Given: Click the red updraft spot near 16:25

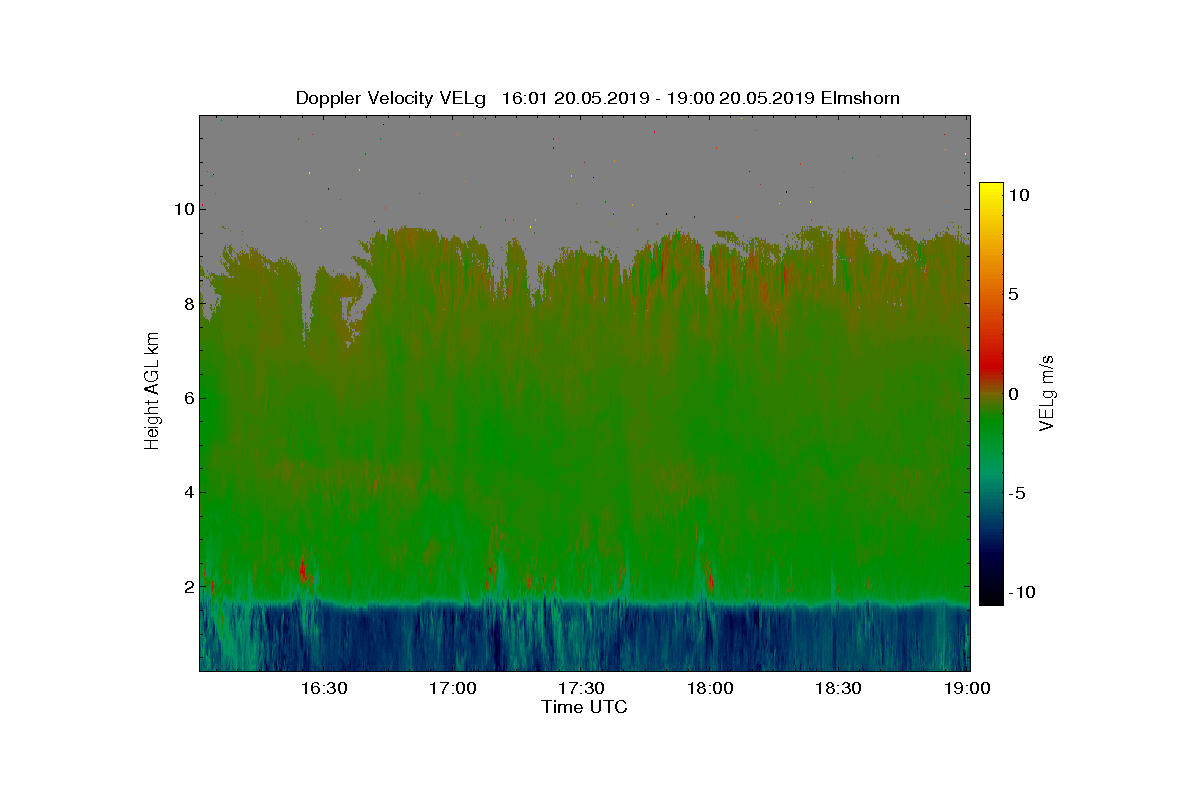Looking at the screenshot, I should click(x=303, y=571).
